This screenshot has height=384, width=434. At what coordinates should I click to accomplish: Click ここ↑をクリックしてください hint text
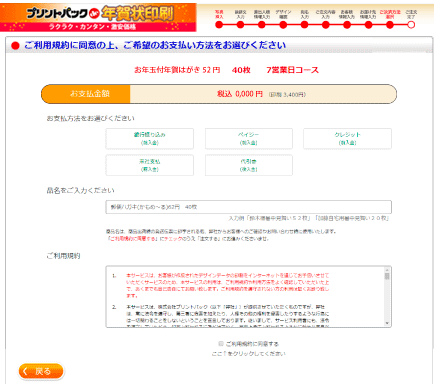[249, 354]
